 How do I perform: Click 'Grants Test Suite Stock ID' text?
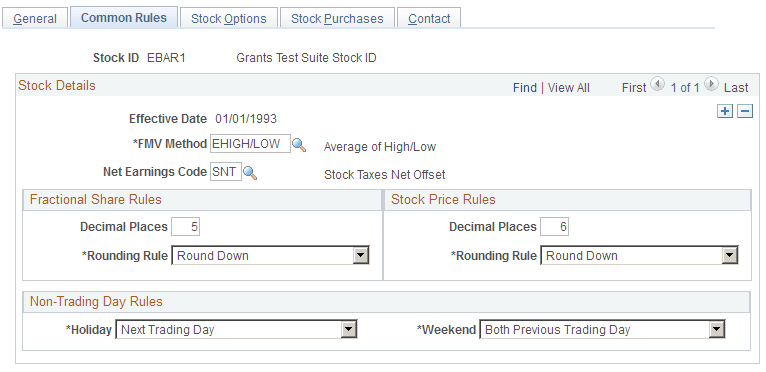(306, 58)
